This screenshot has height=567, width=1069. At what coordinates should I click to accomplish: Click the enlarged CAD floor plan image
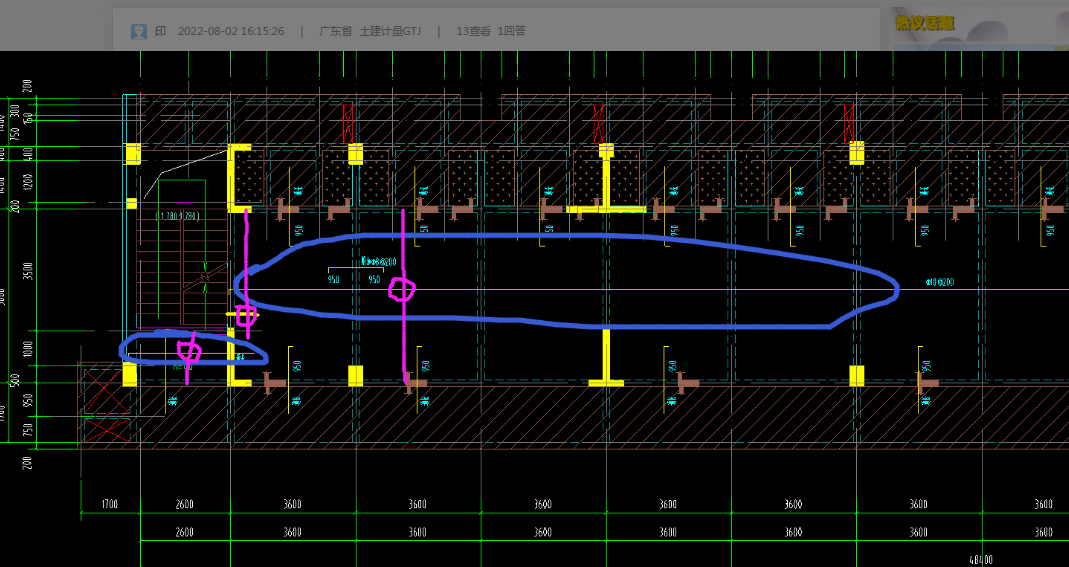tap(534, 309)
